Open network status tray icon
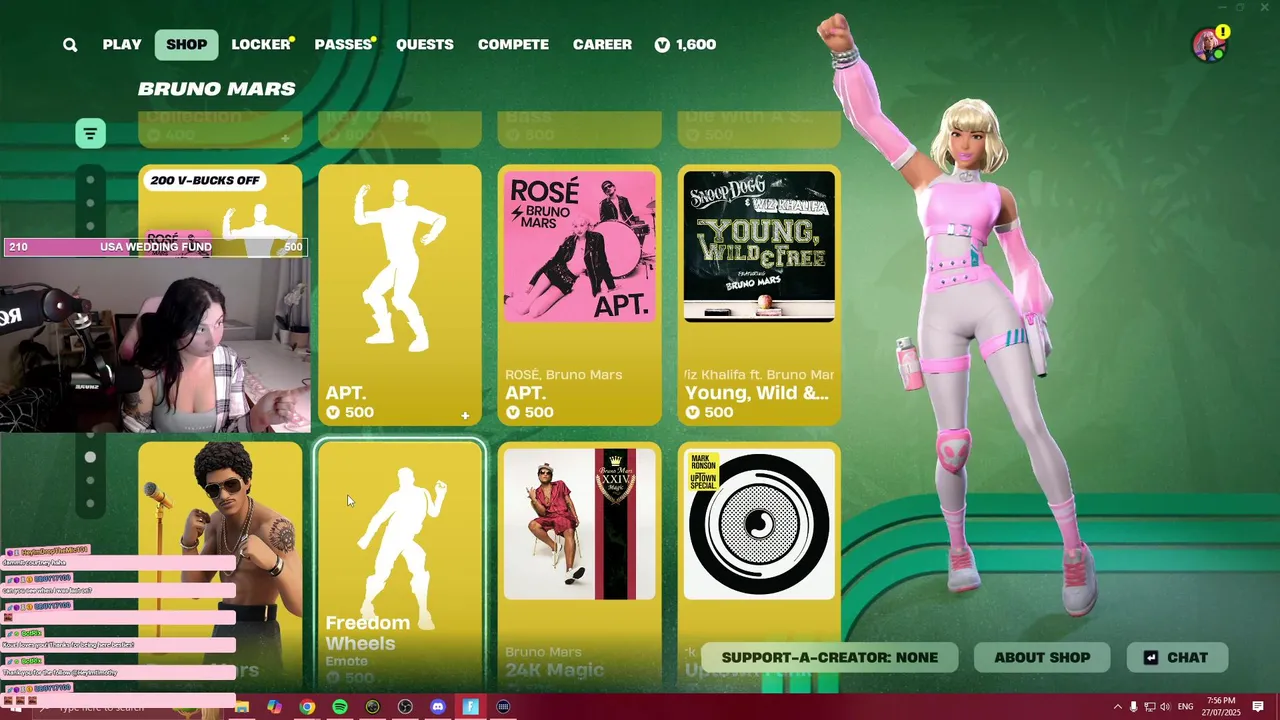The height and width of the screenshot is (720, 1280). pos(1149,707)
